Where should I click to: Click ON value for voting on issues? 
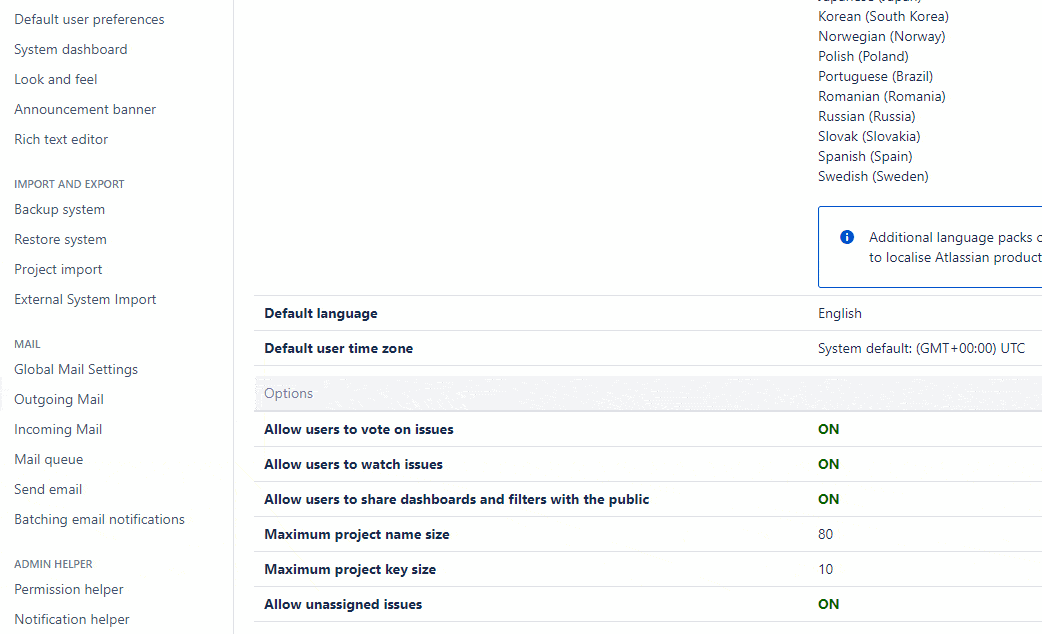[x=828, y=429]
